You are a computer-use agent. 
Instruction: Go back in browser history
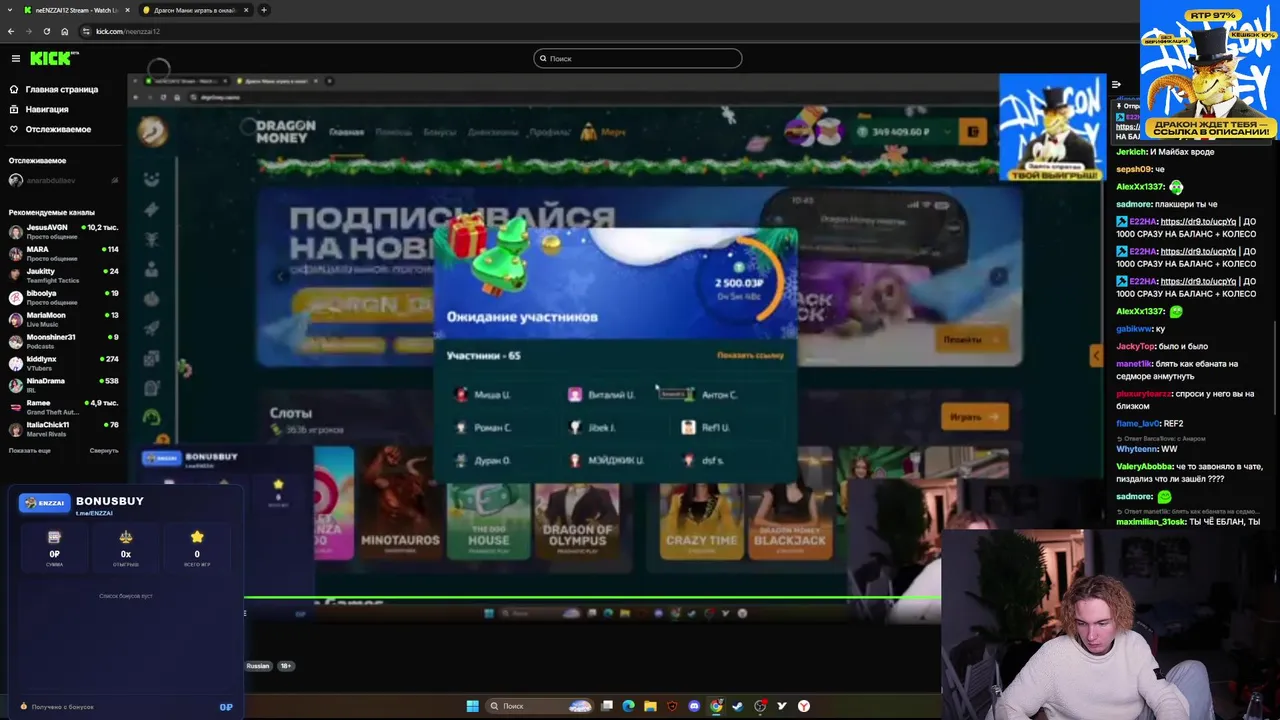(x=10, y=31)
